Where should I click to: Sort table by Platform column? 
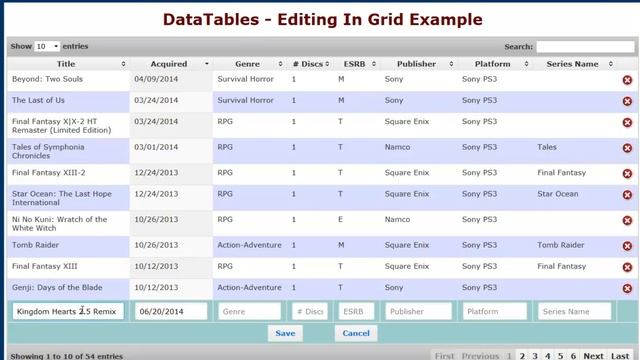[495, 64]
